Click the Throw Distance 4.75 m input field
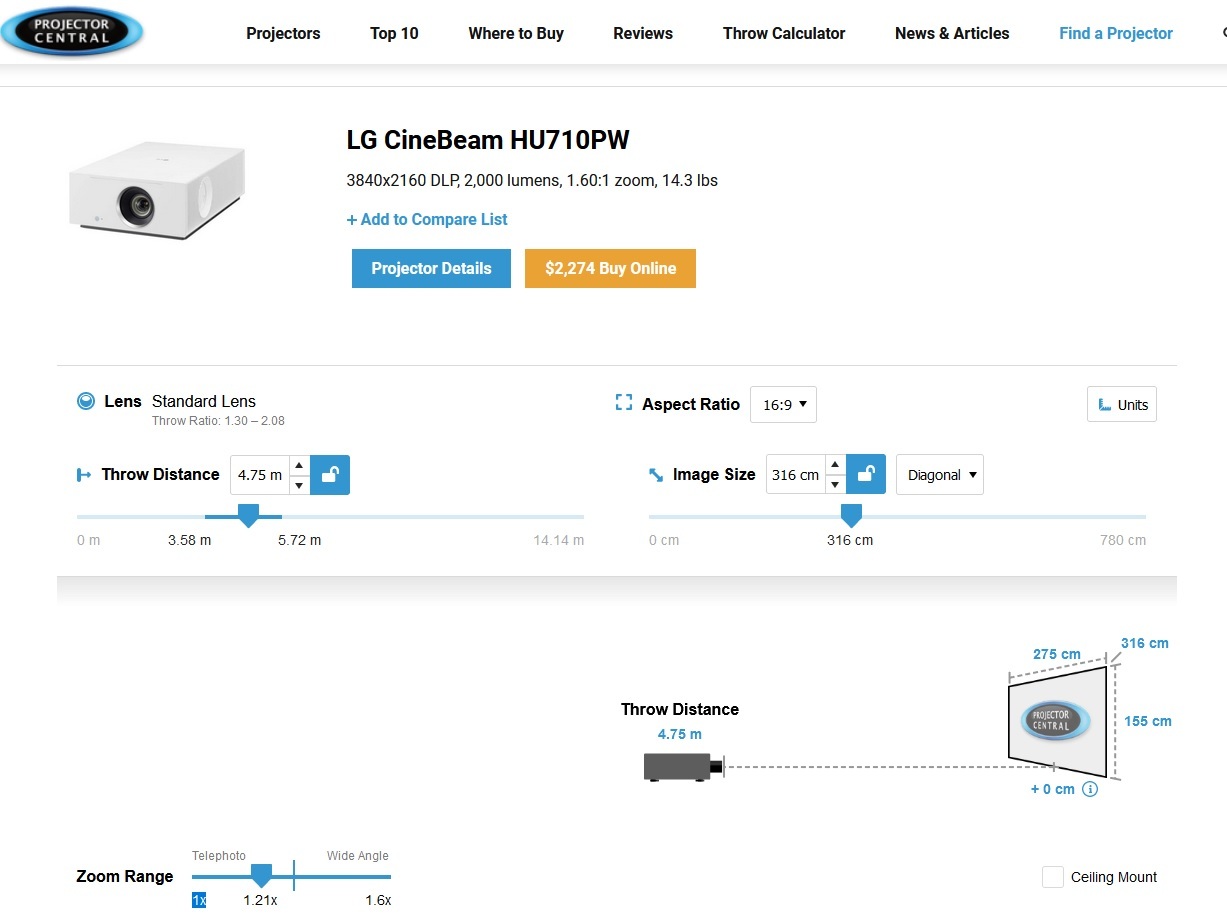Viewport: 1227px width, 917px height. [259, 475]
